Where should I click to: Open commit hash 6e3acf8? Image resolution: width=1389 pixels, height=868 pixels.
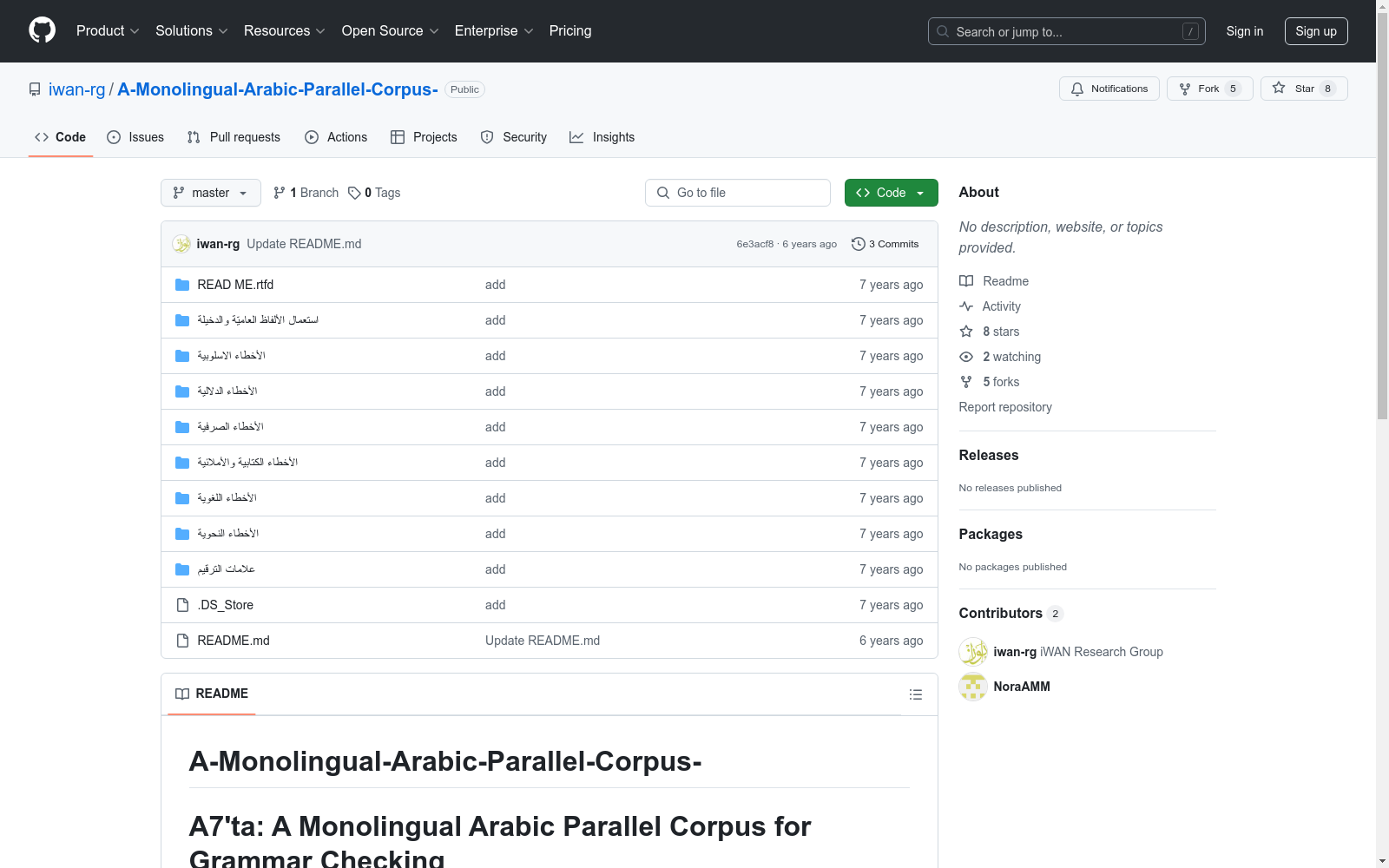tap(755, 244)
